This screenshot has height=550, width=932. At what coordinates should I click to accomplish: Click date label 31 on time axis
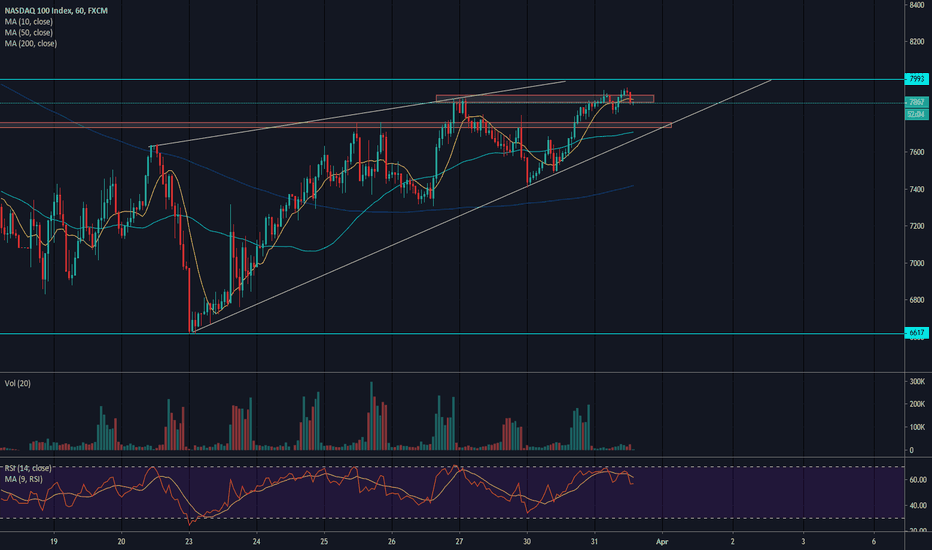(x=594, y=542)
